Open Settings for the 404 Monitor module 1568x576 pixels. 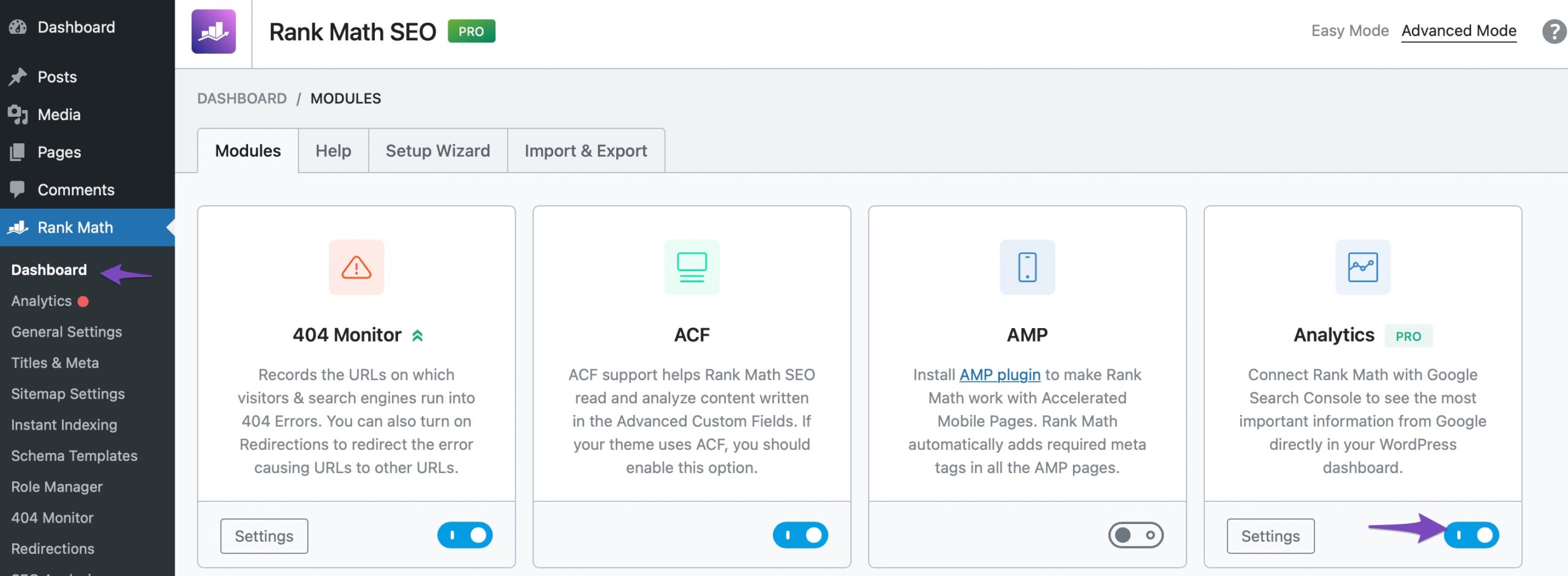click(x=264, y=536)
